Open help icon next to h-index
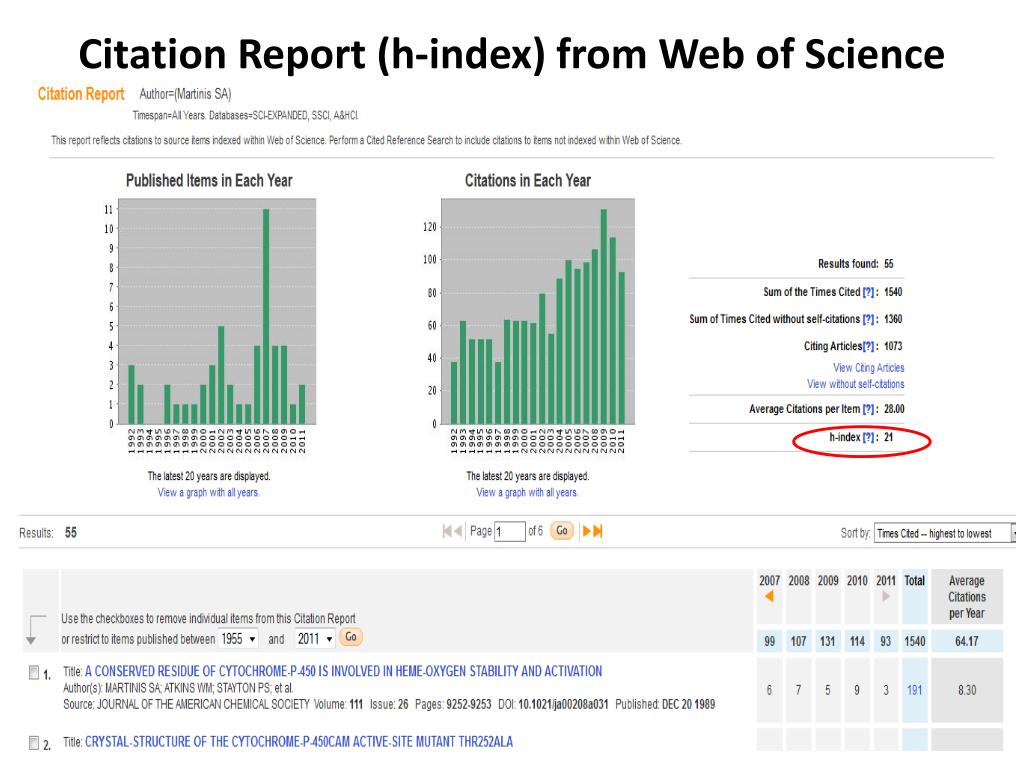 tap(869, 438)
